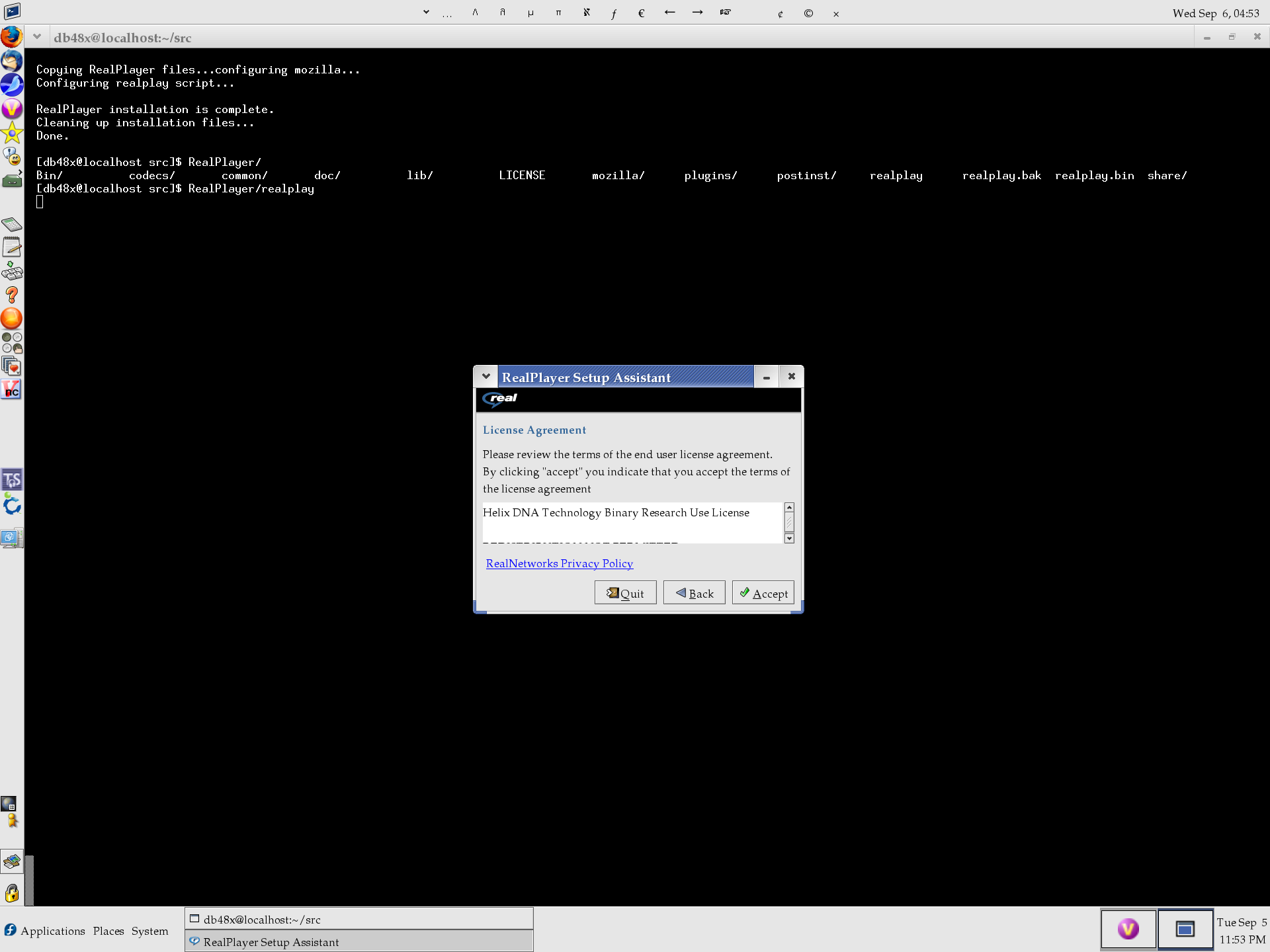Go Back in the setup assistant
Viewport: 1270px width, 952px height.
tap(695, 593)
